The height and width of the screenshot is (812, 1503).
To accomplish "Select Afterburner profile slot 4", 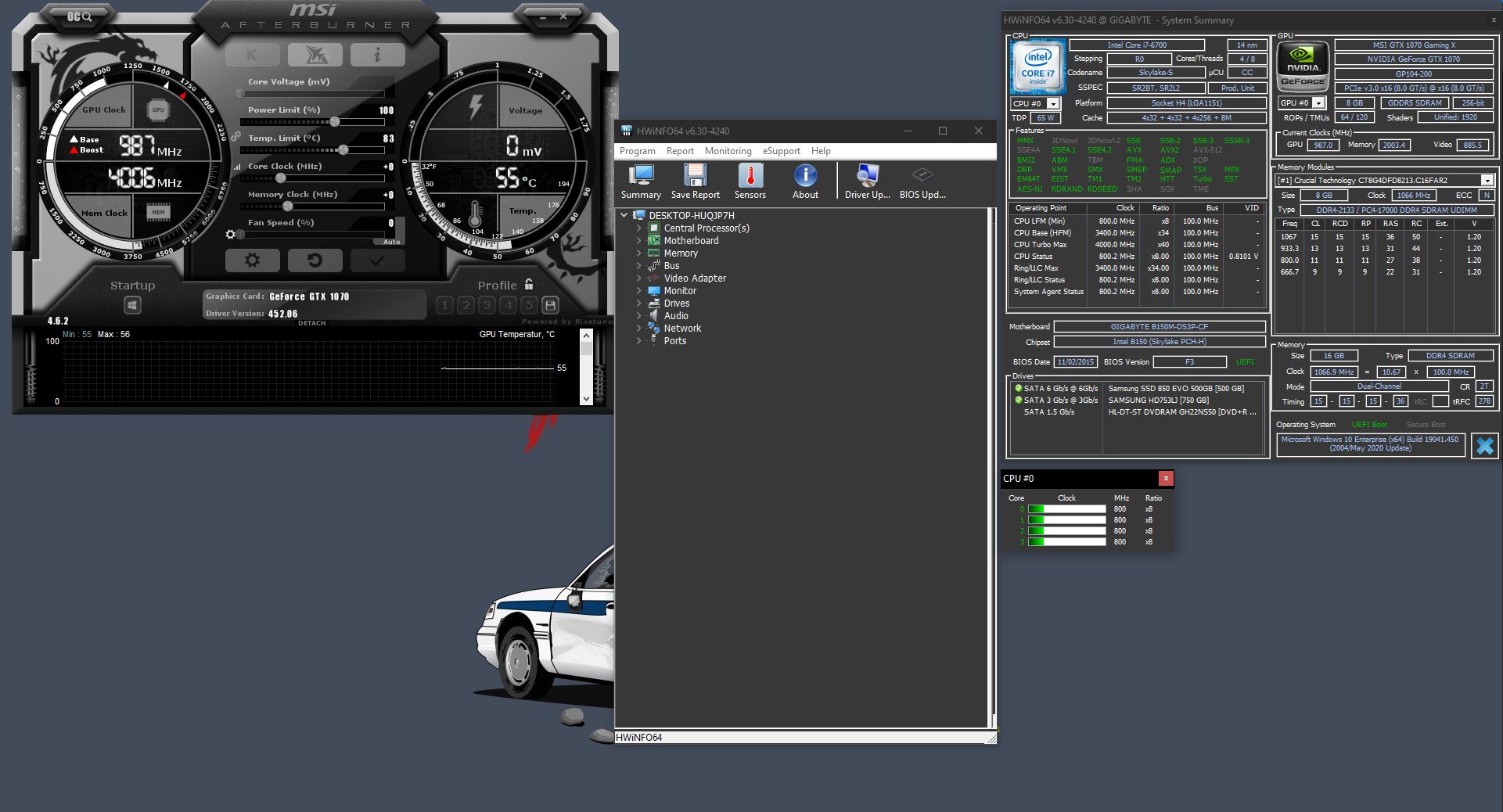I will tap(508, 305).
